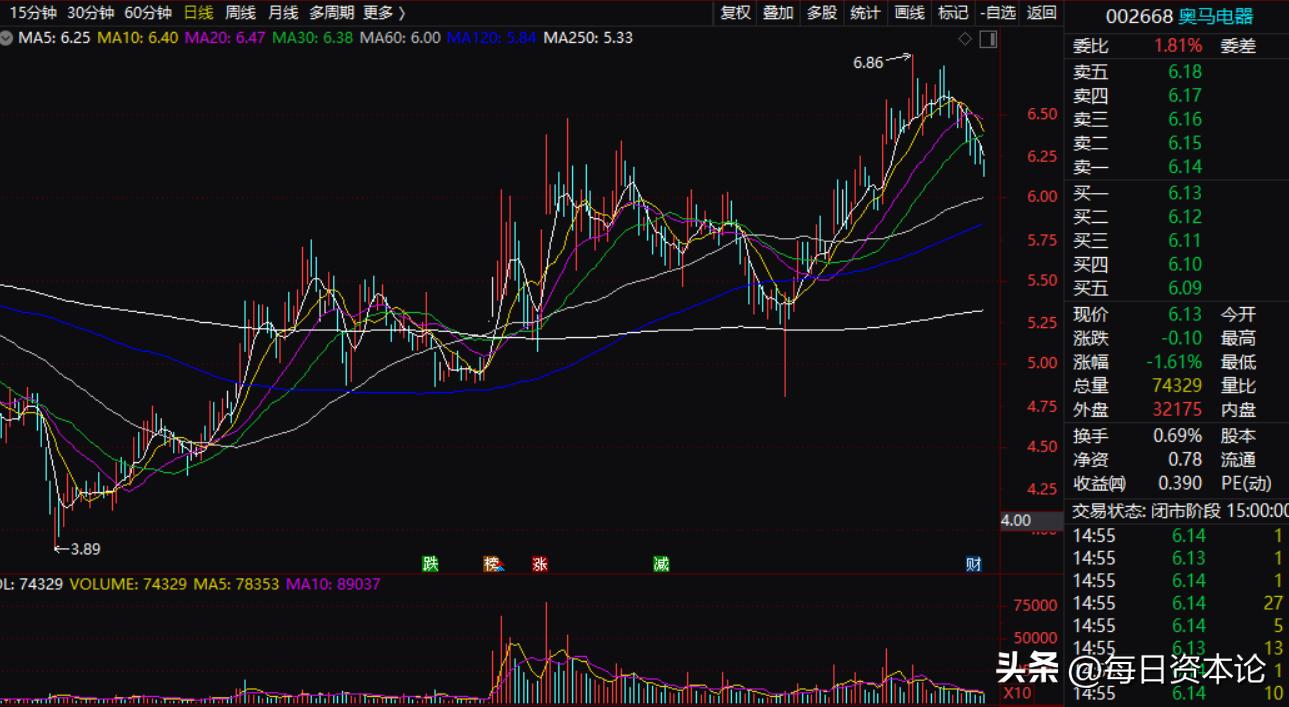
Task: Click the diamond icon above the chart
Action: click(965, 39)
